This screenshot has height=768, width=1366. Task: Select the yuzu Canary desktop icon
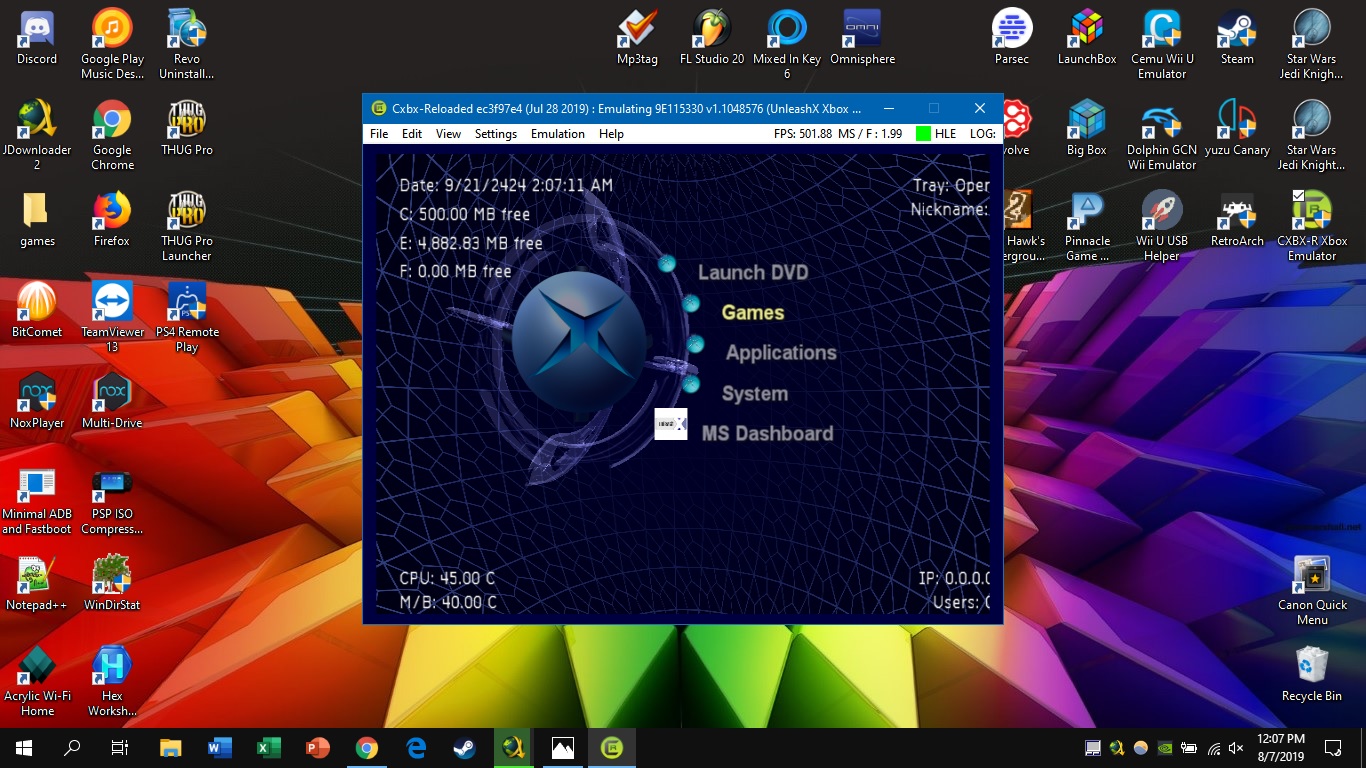point(1237,129)
